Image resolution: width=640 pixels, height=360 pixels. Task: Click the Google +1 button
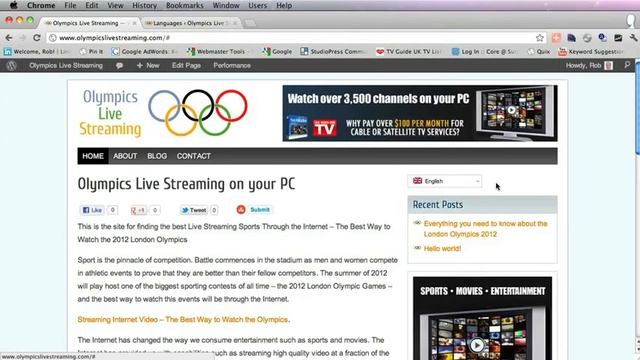pos(139,210)
